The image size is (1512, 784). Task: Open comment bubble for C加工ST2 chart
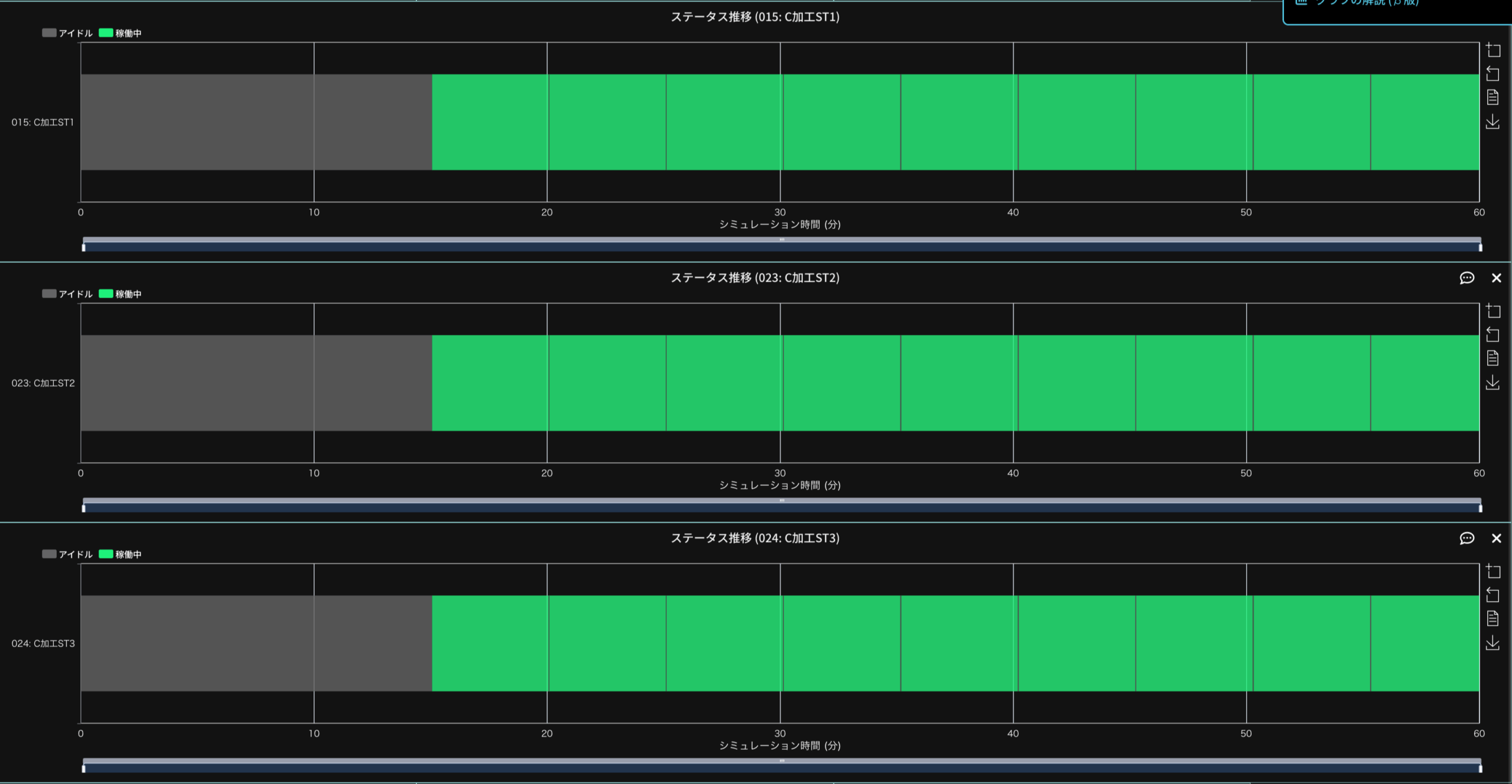pyautogui.click(x=1467, y=278)
